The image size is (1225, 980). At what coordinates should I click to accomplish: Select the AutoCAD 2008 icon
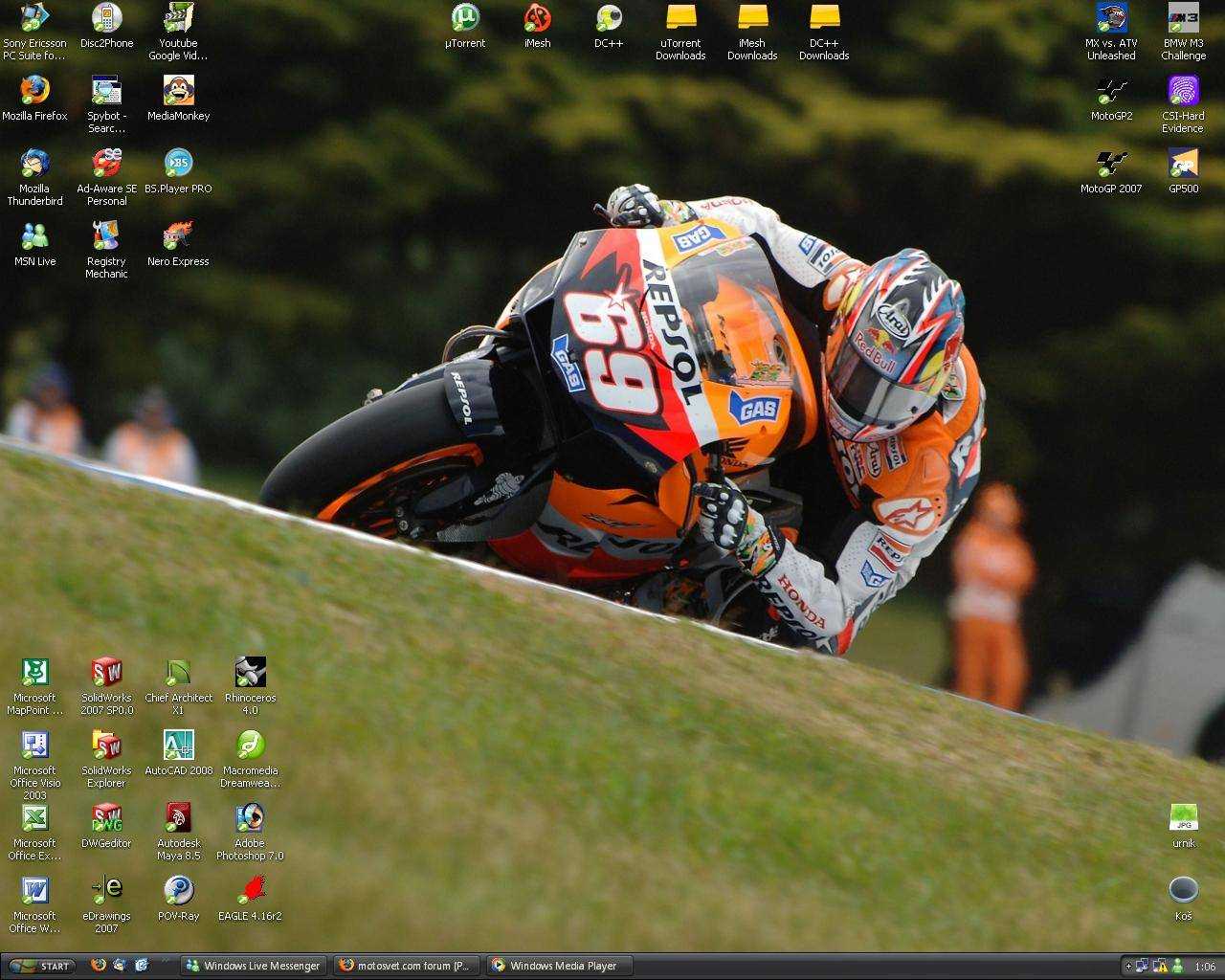[178, 753]
